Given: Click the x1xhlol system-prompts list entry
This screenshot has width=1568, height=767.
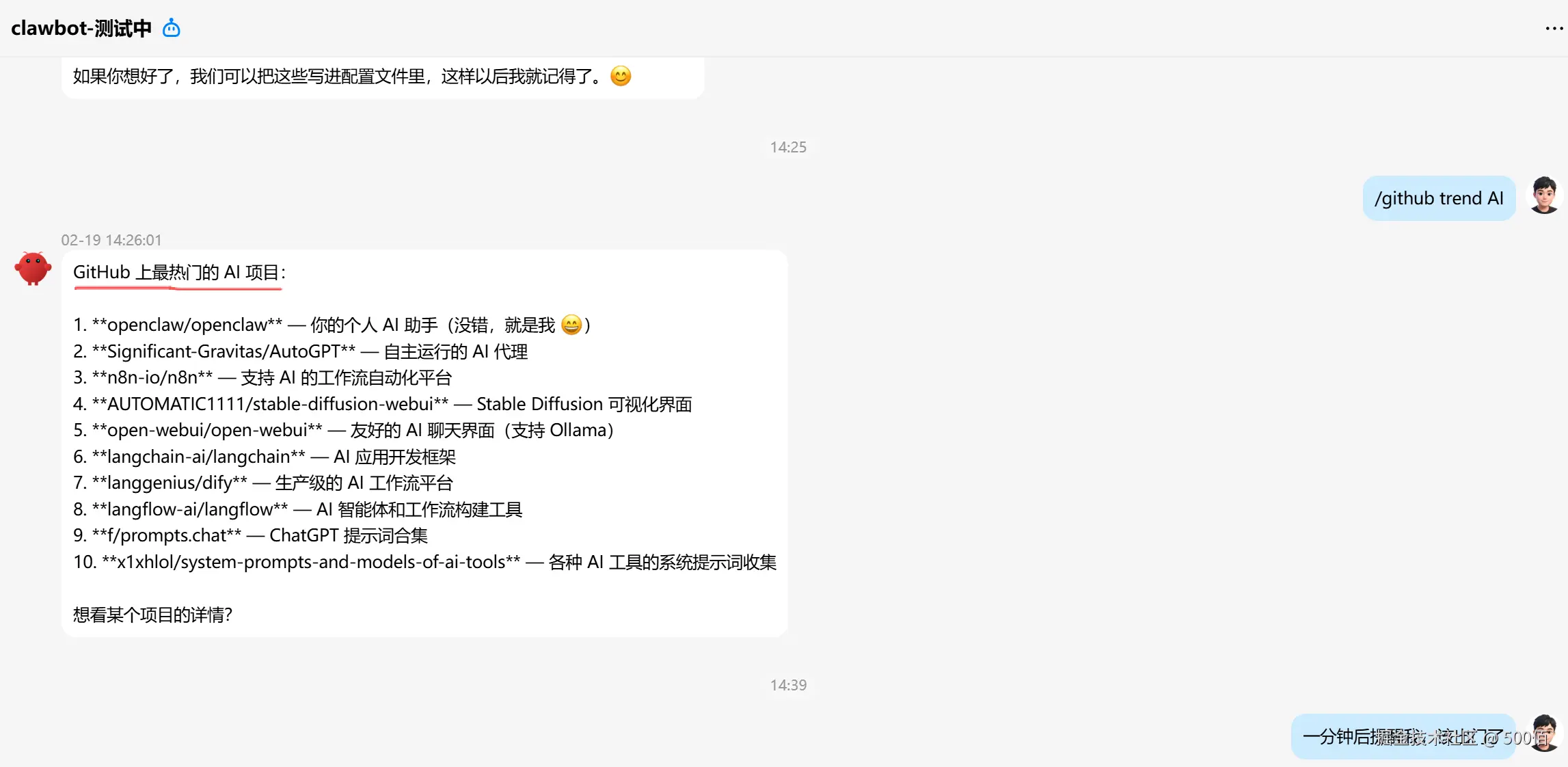Looking at the screenshot, I should point(425,562).
